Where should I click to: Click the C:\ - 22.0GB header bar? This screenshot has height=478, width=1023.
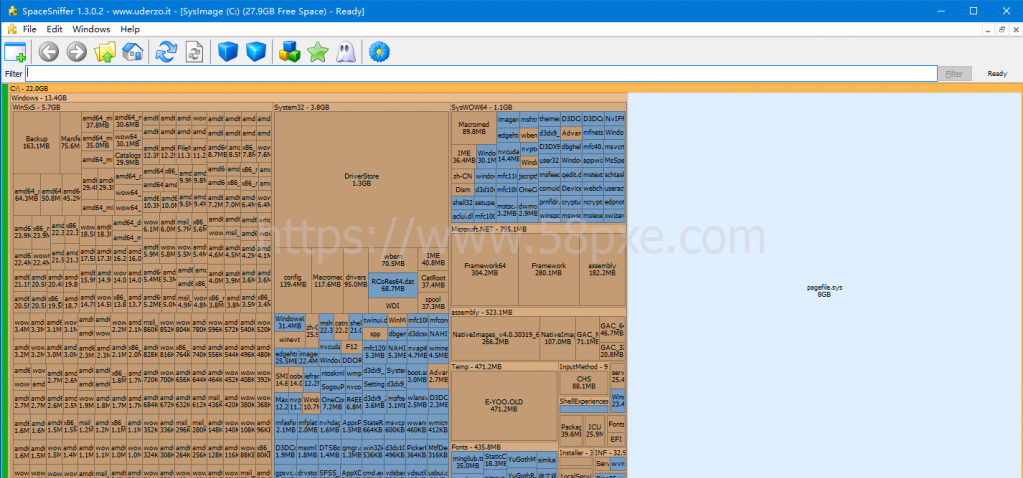pos(514,88)
